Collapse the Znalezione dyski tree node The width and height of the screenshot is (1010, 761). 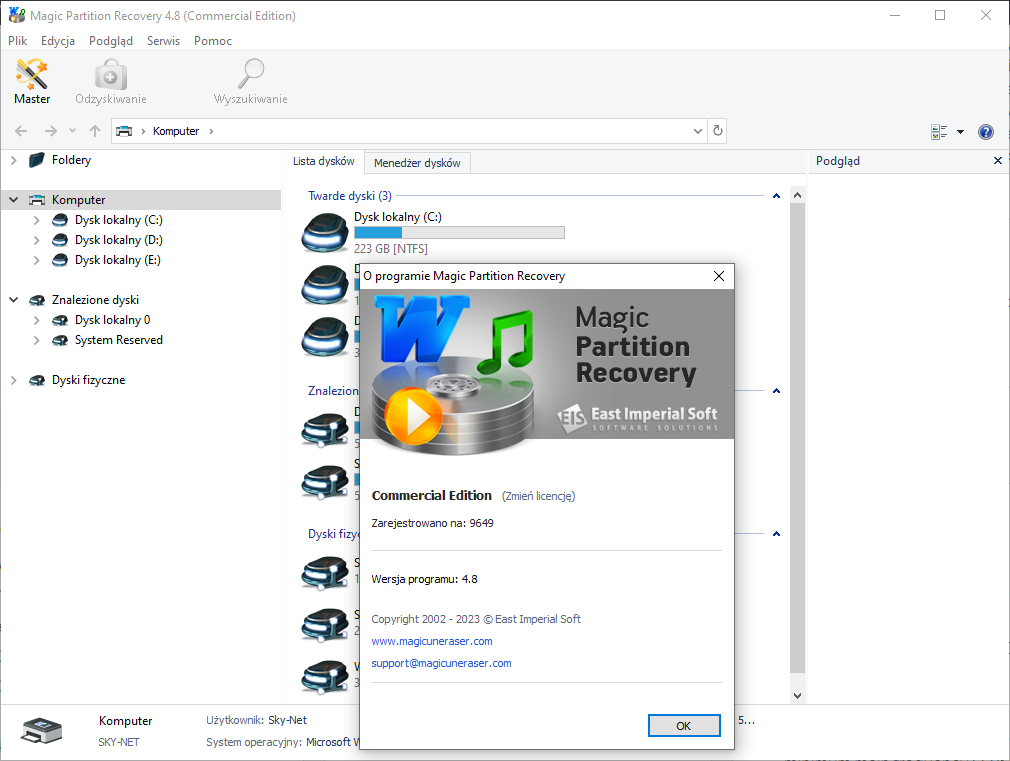click(14, 300)
